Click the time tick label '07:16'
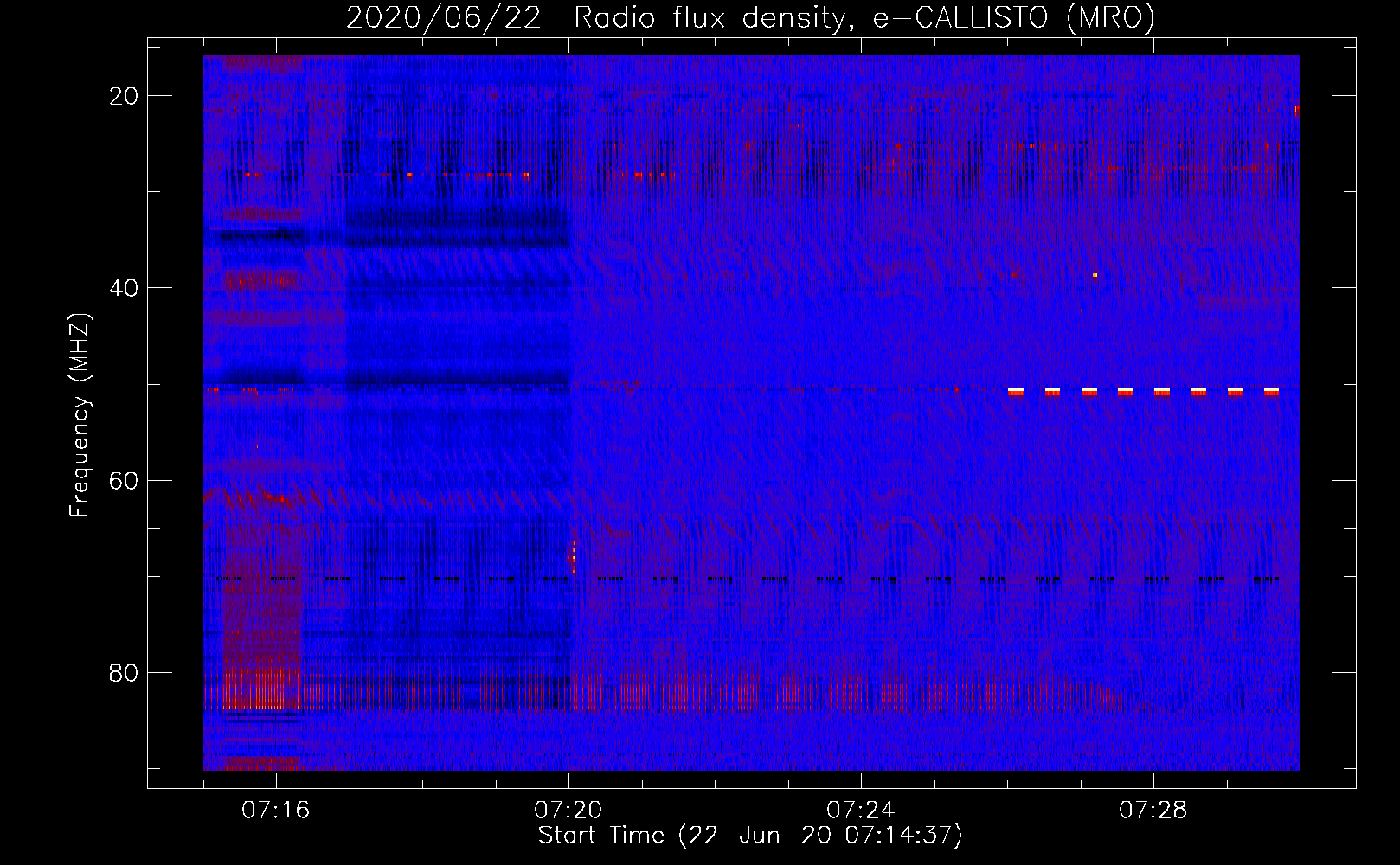Viewport: 1400px width, 865px height. [276, 811]
